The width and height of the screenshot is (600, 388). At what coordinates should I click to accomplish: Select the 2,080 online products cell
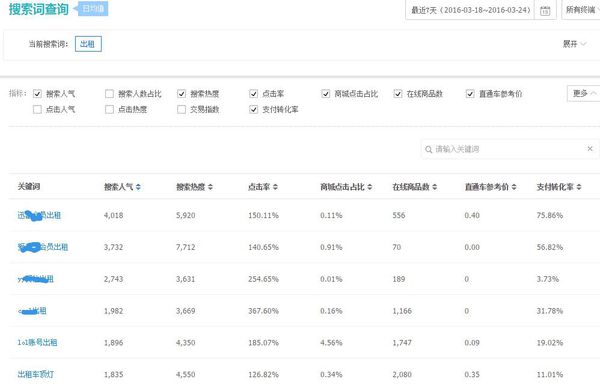pos(402,374)
